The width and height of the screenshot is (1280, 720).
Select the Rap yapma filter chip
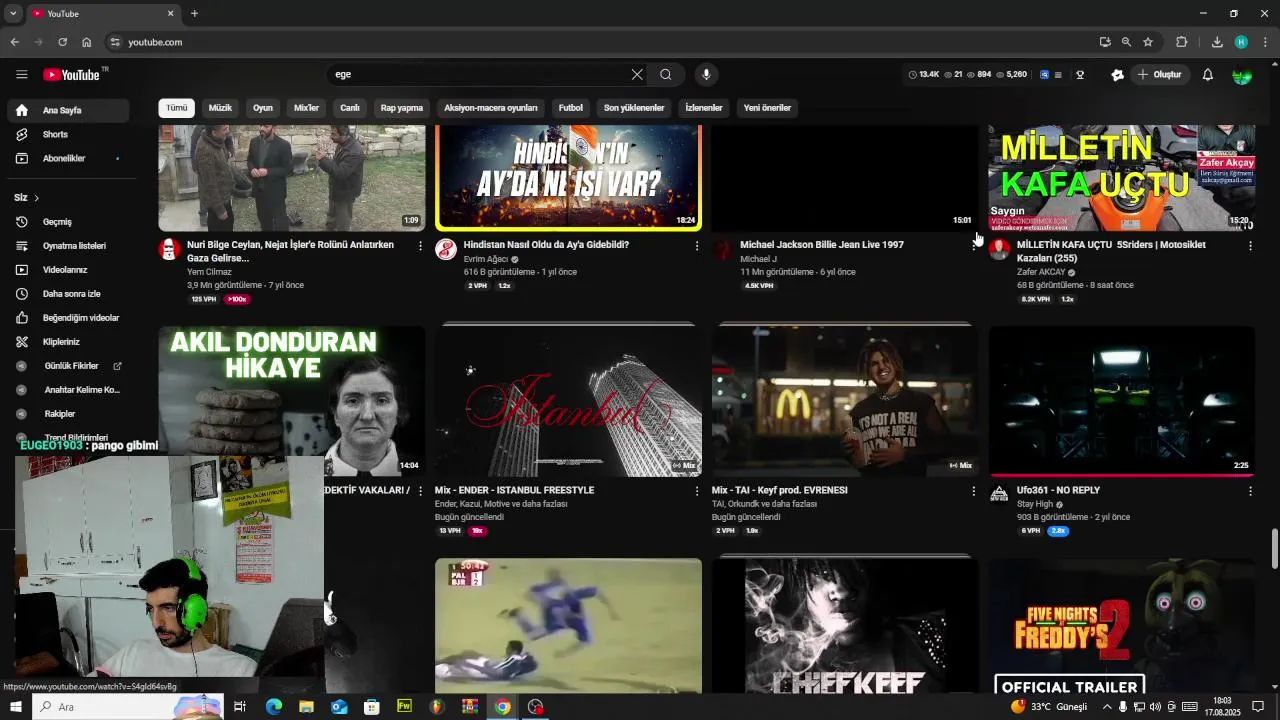coord(402,108)
